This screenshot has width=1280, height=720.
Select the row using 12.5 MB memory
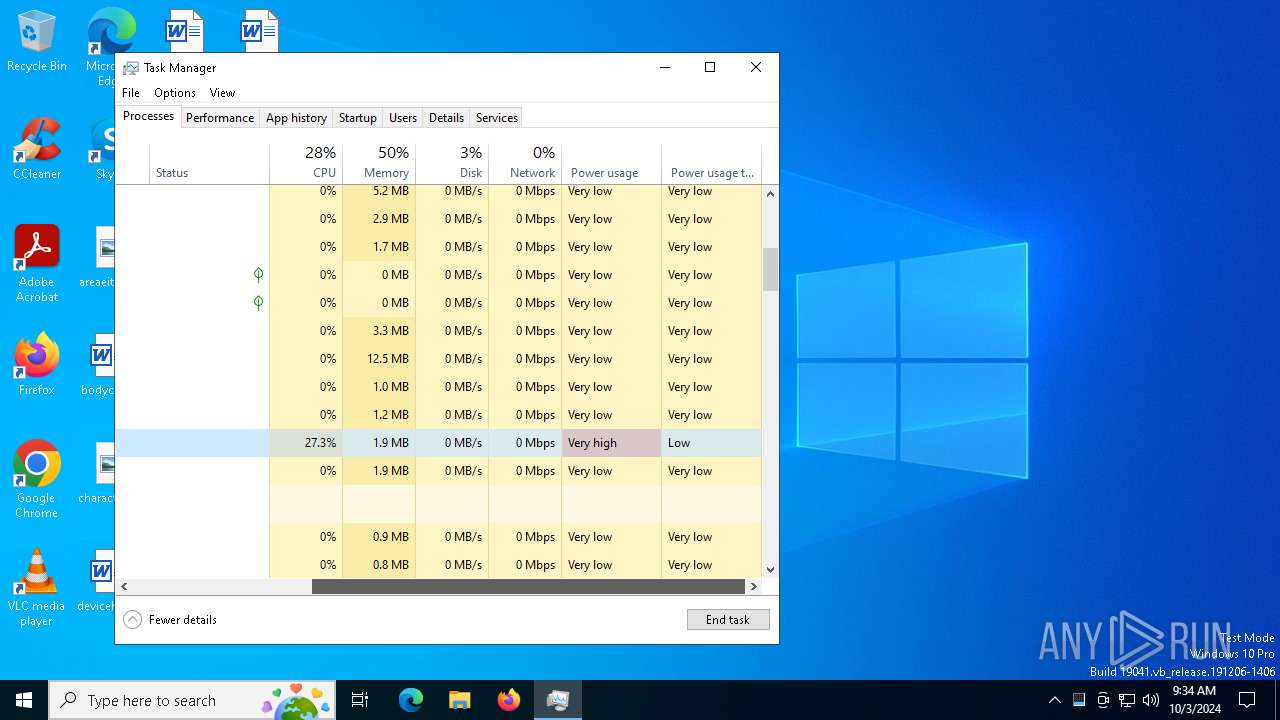click(x=439, y=359)
